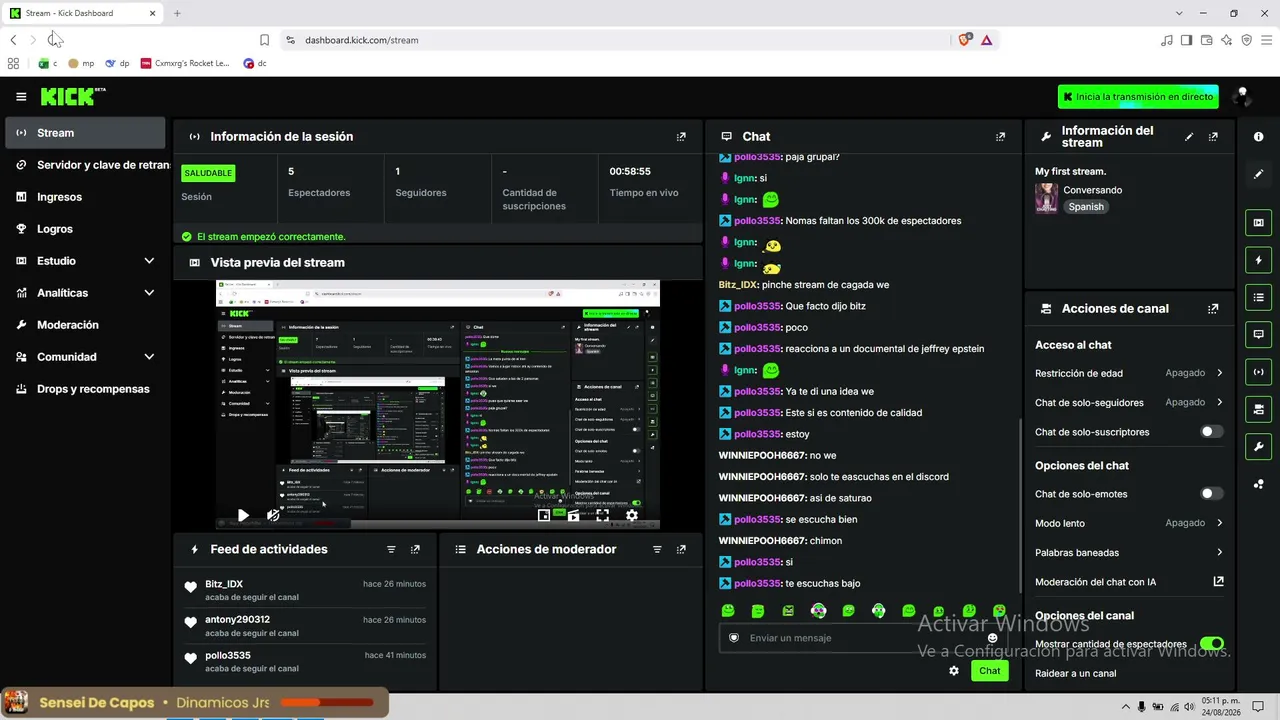The width and height of the screenshot is (1280, 720).
Task: Toggle the moderator actions list widget icon
Action: 1258,297
